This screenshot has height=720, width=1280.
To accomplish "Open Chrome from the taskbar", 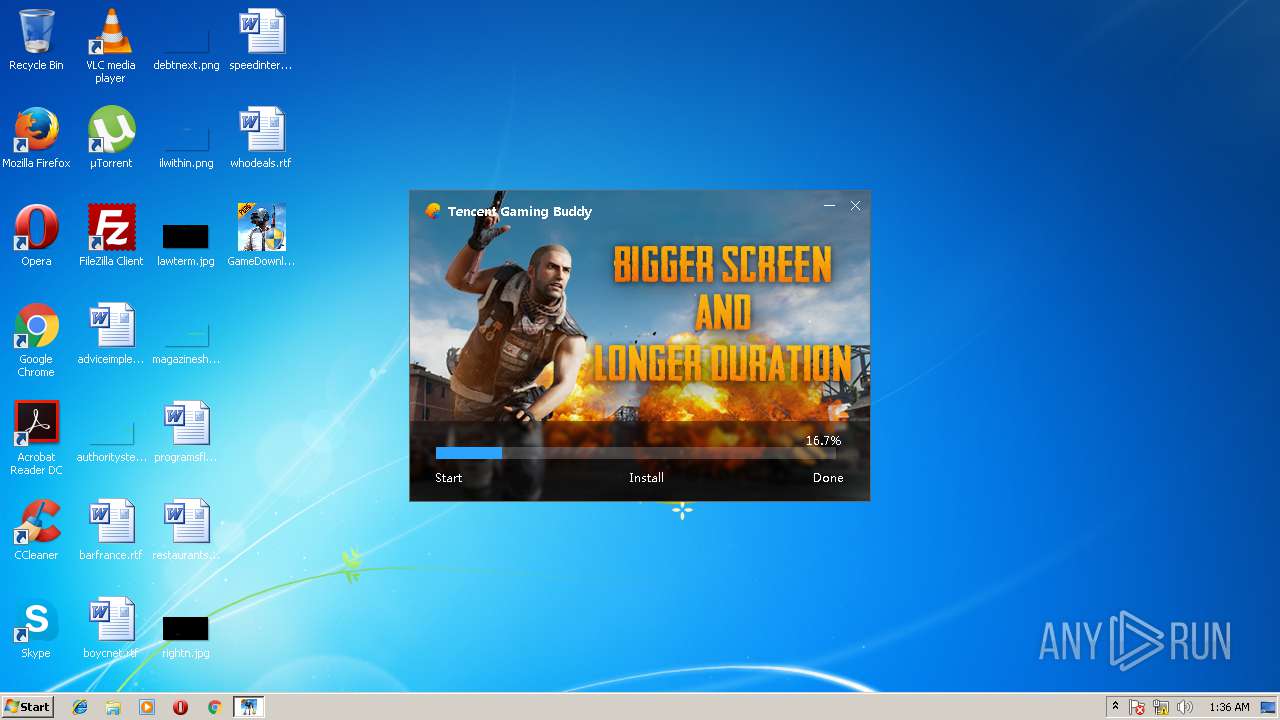I will click(214, 707).
